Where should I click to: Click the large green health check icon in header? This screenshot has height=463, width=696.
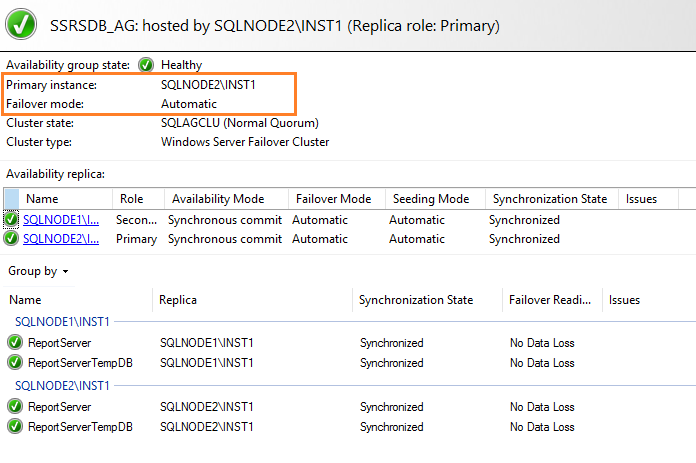point(23,24)
